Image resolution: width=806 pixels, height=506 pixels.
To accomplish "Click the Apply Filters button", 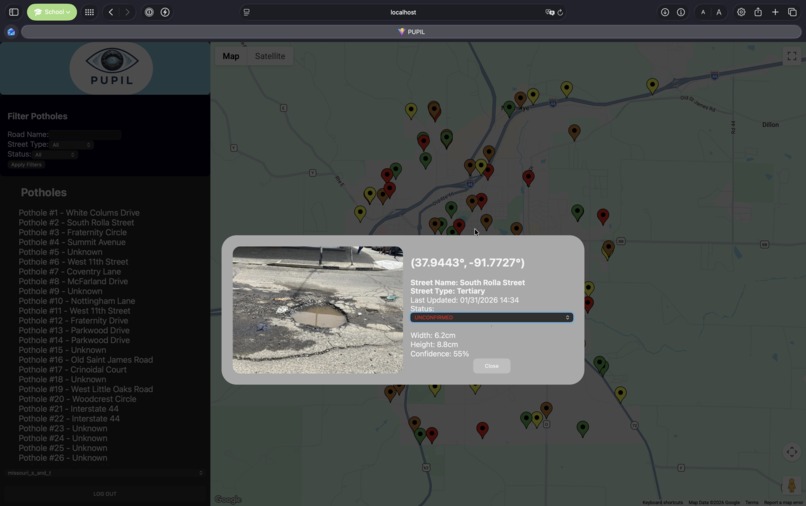I will click(26, 165).
